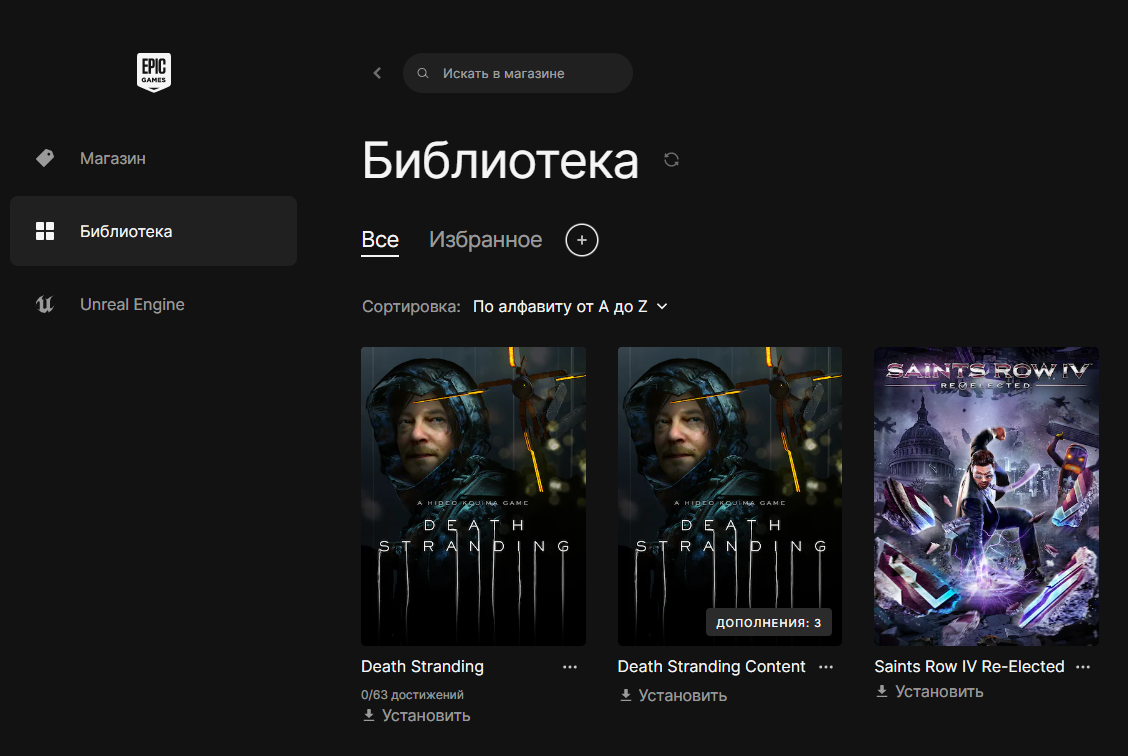The image size is (1128, 756).
Task: Open the sort order dropdown
Action: click(570, 306)
